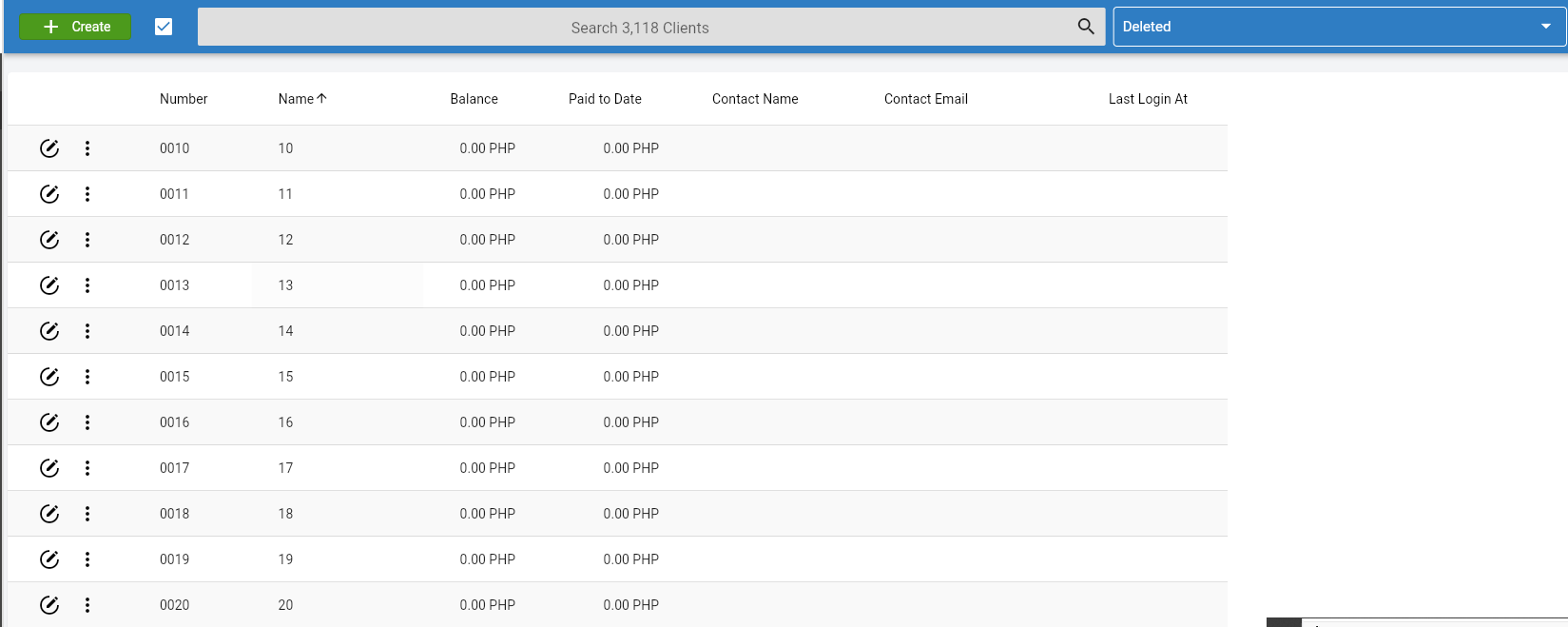Select client number 0015 cell
Screen dimensions: 1568x627
coord(175,377)
